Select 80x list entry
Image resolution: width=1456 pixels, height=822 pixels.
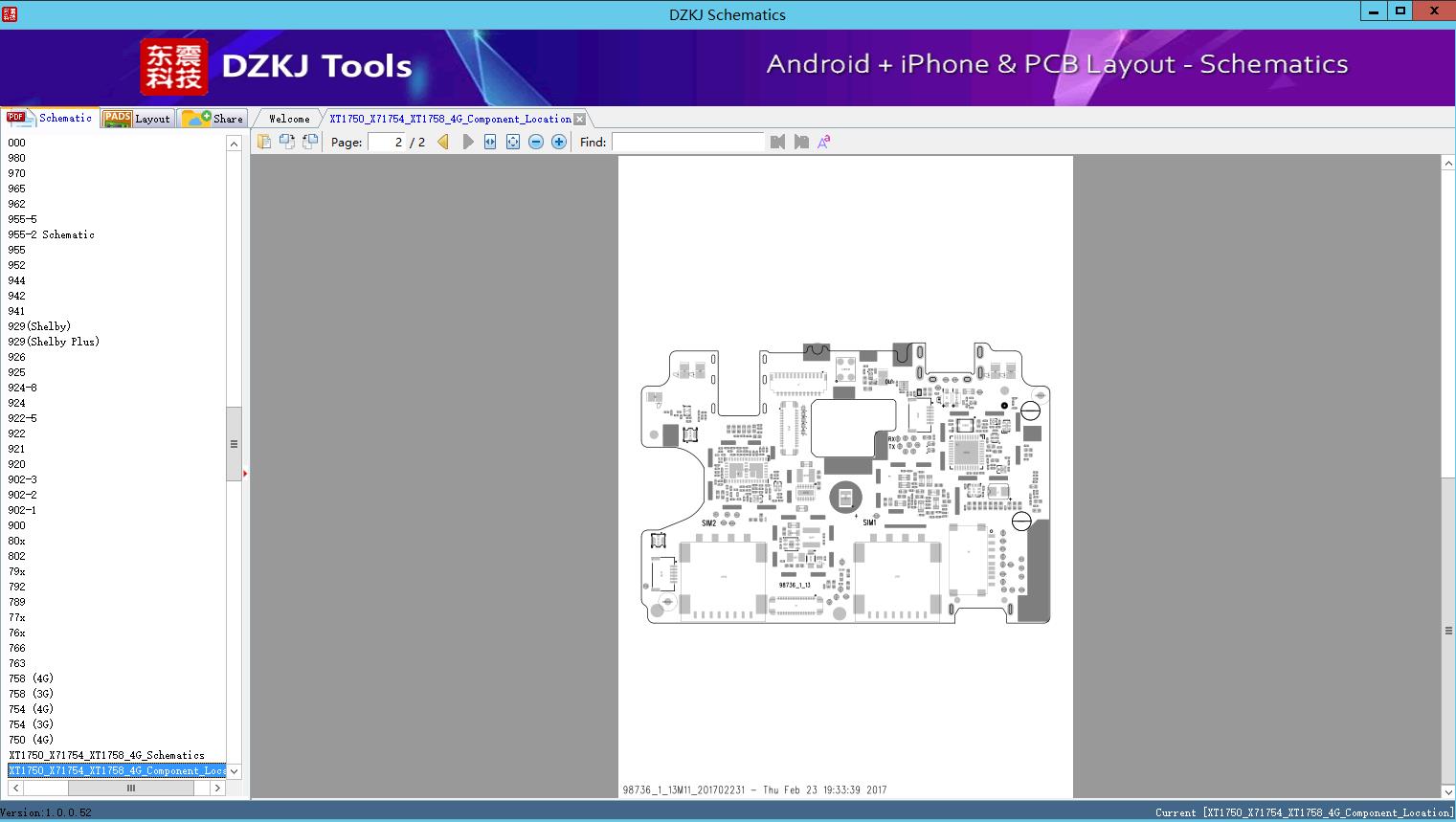(16, 541)
